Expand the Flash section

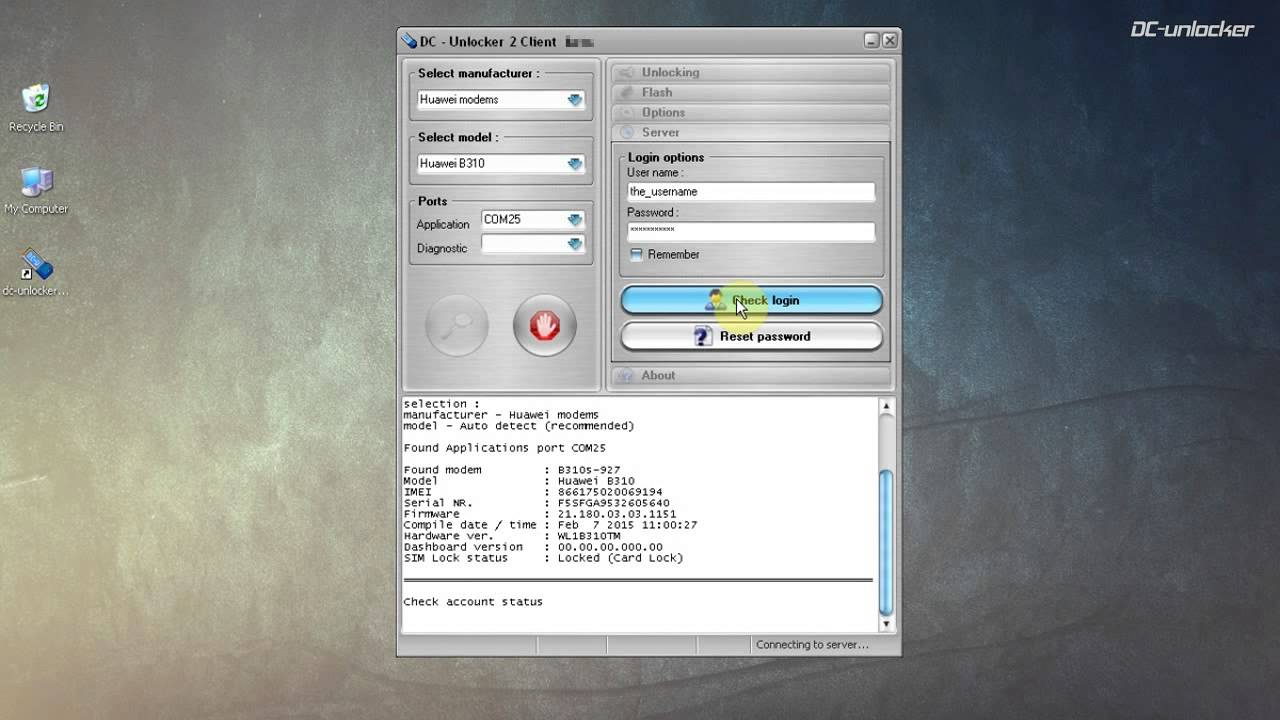point(750,93)
